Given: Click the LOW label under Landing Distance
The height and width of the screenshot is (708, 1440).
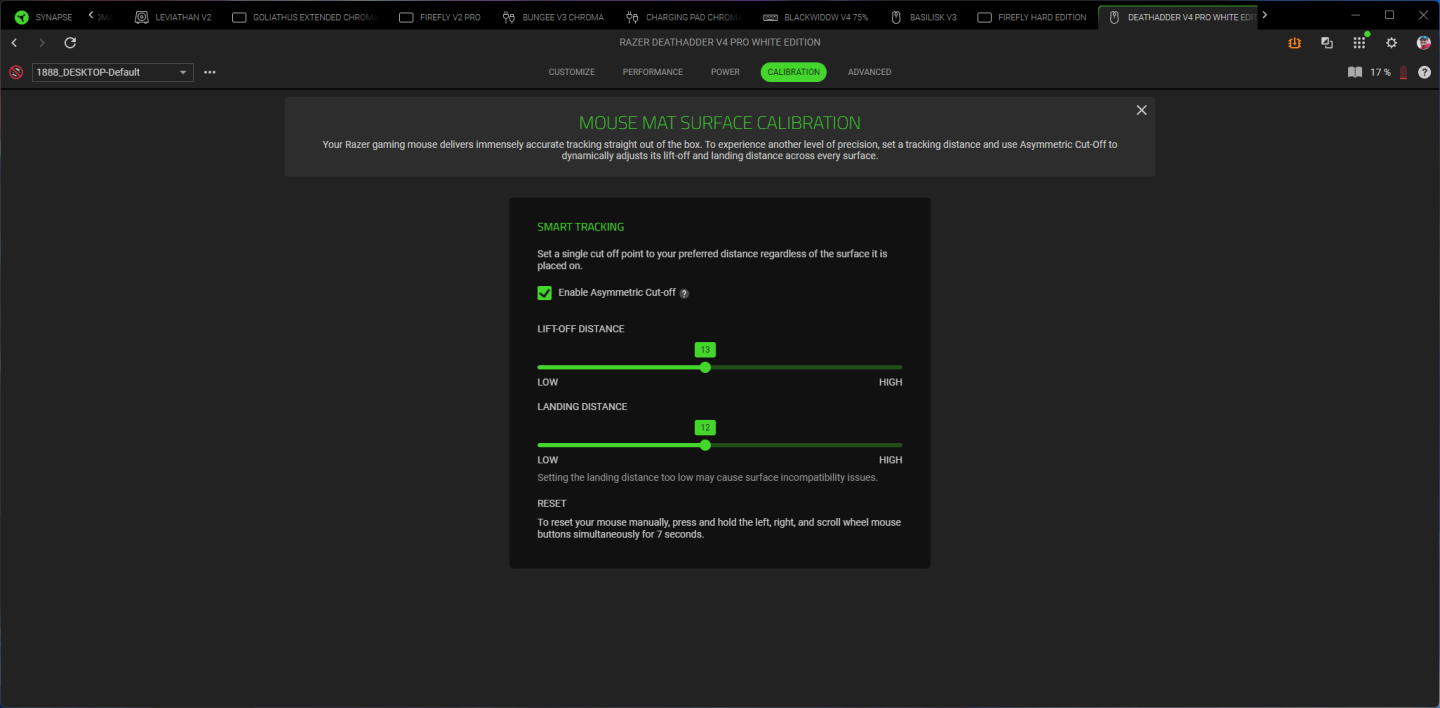Looking at the screenshot, I should pos(548,460).
